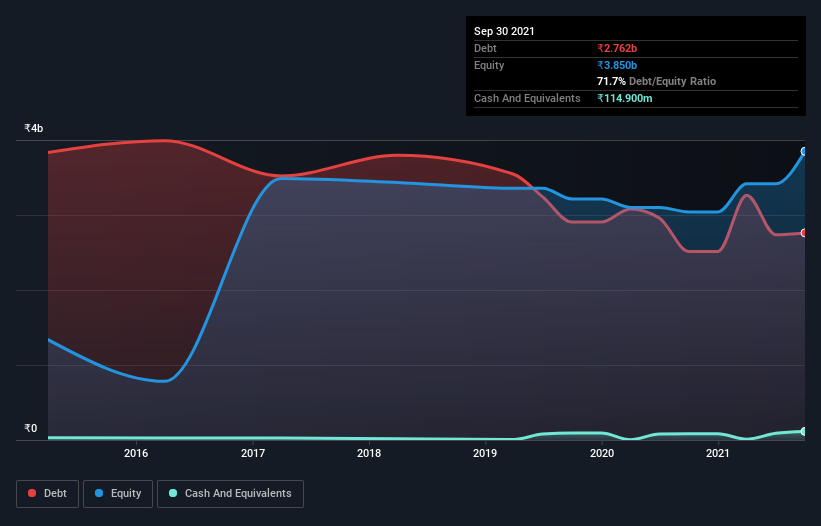Screen dimensions: 821x526
Task: Click the 2016 x-axis label
Action: (x=136, y=453)
